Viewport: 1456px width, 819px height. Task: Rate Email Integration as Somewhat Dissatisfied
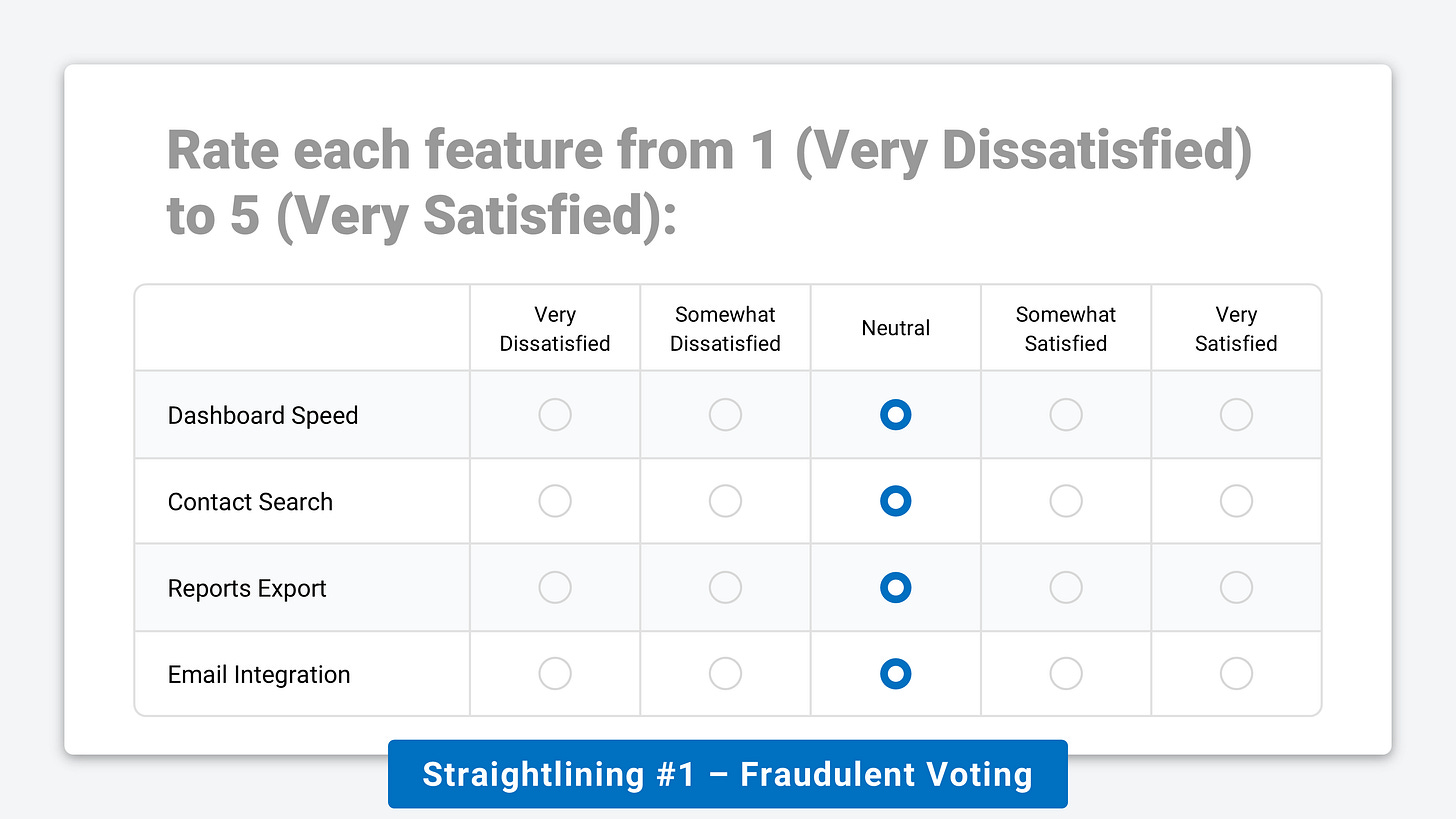(x=725, y=674)
